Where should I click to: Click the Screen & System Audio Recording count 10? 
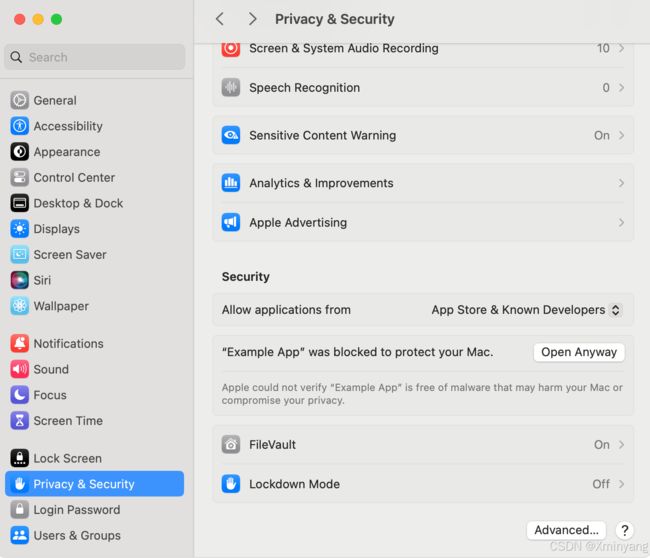point(603,48)
